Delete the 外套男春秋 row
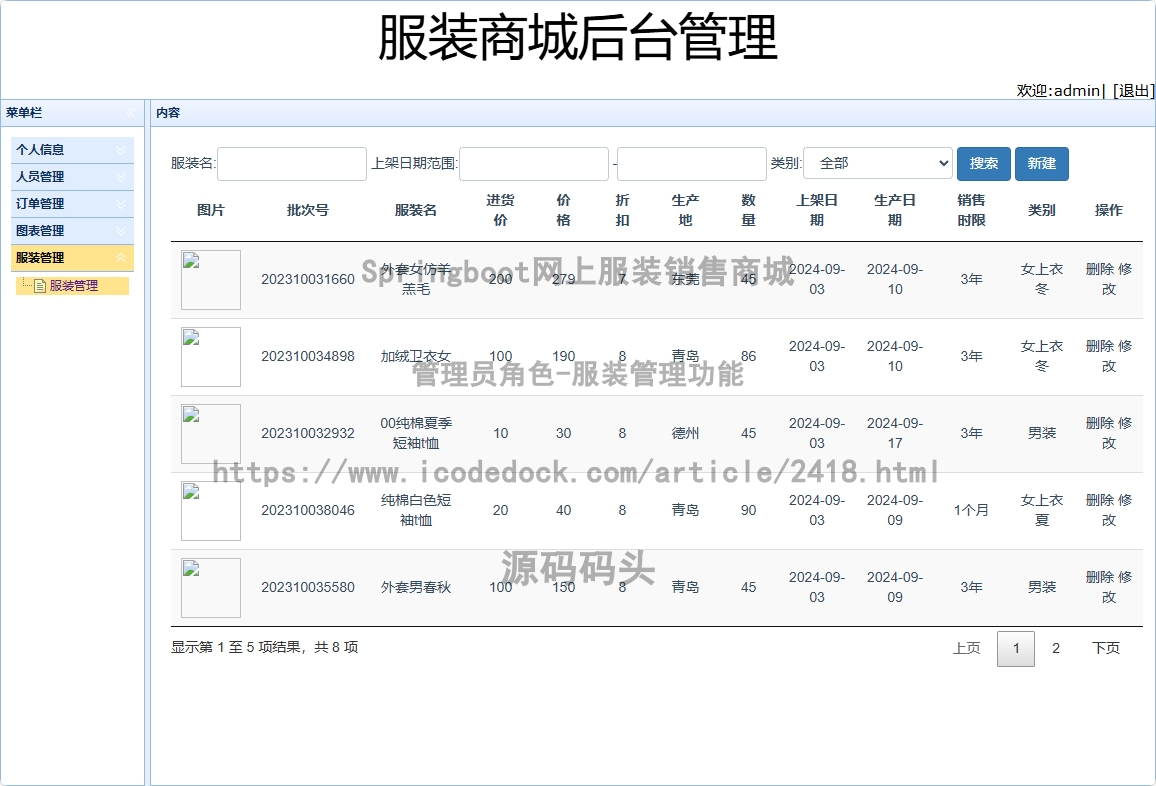Screen dimensions: 1156x786 pyautogui.click(x=1099, y=577)
